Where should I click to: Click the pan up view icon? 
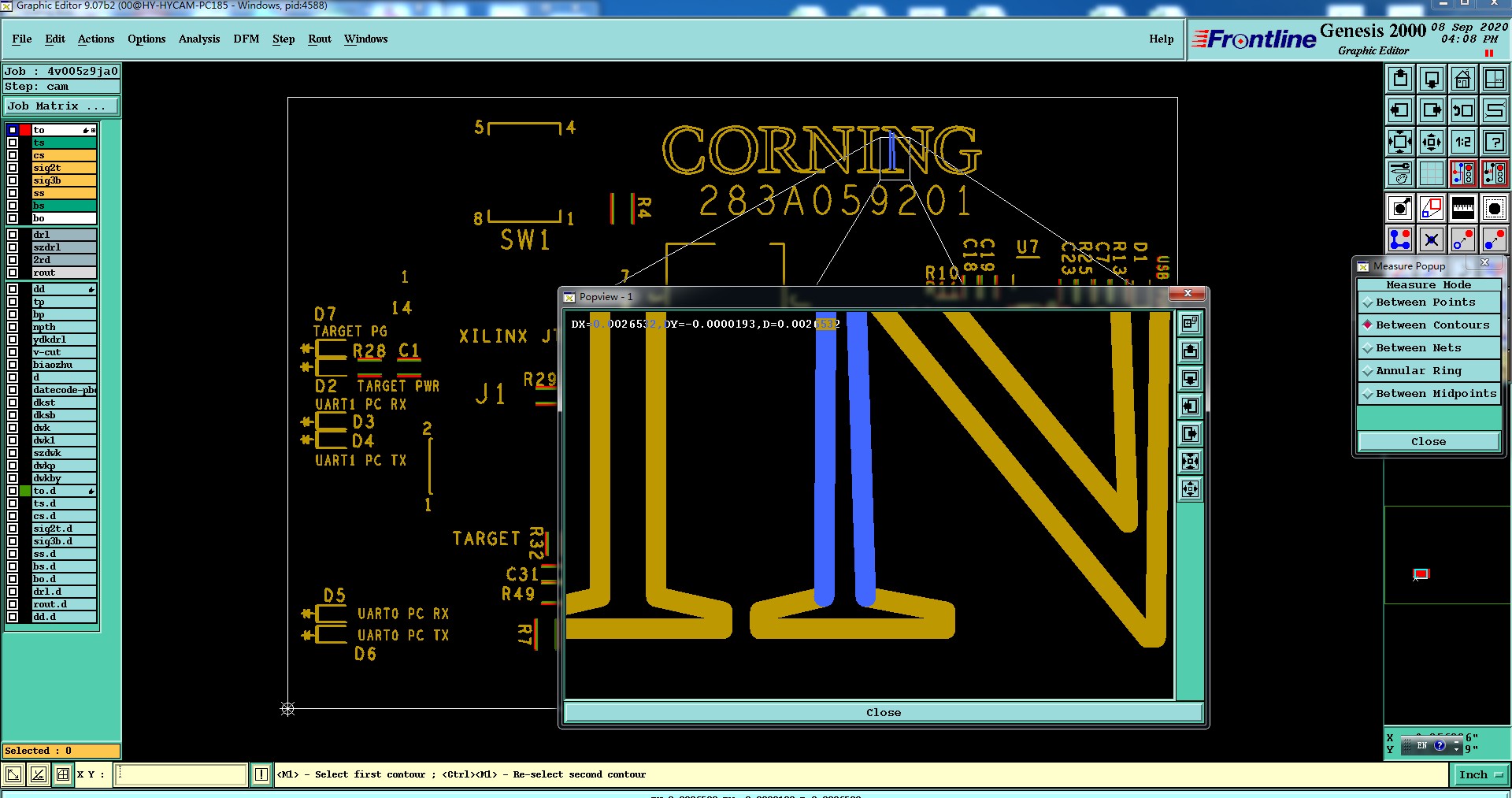(x=1400, y=79)
